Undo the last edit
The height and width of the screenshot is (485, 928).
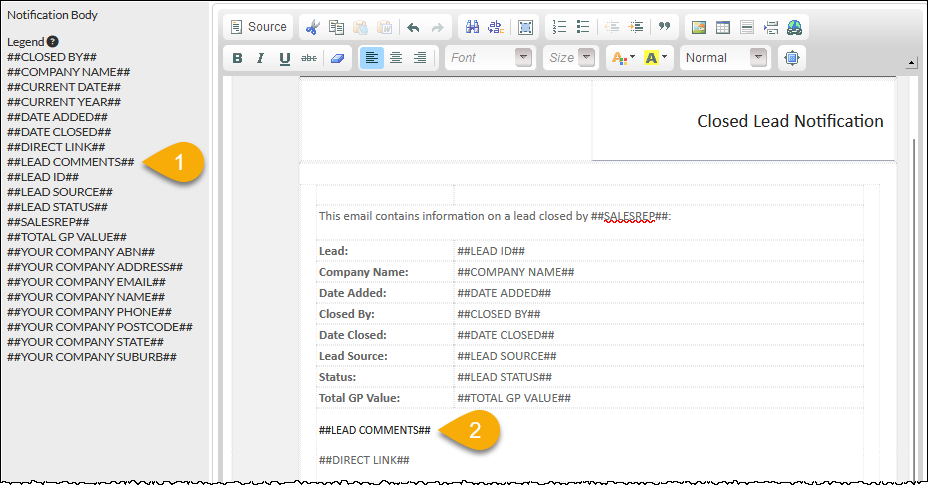(x=414, y=27)
